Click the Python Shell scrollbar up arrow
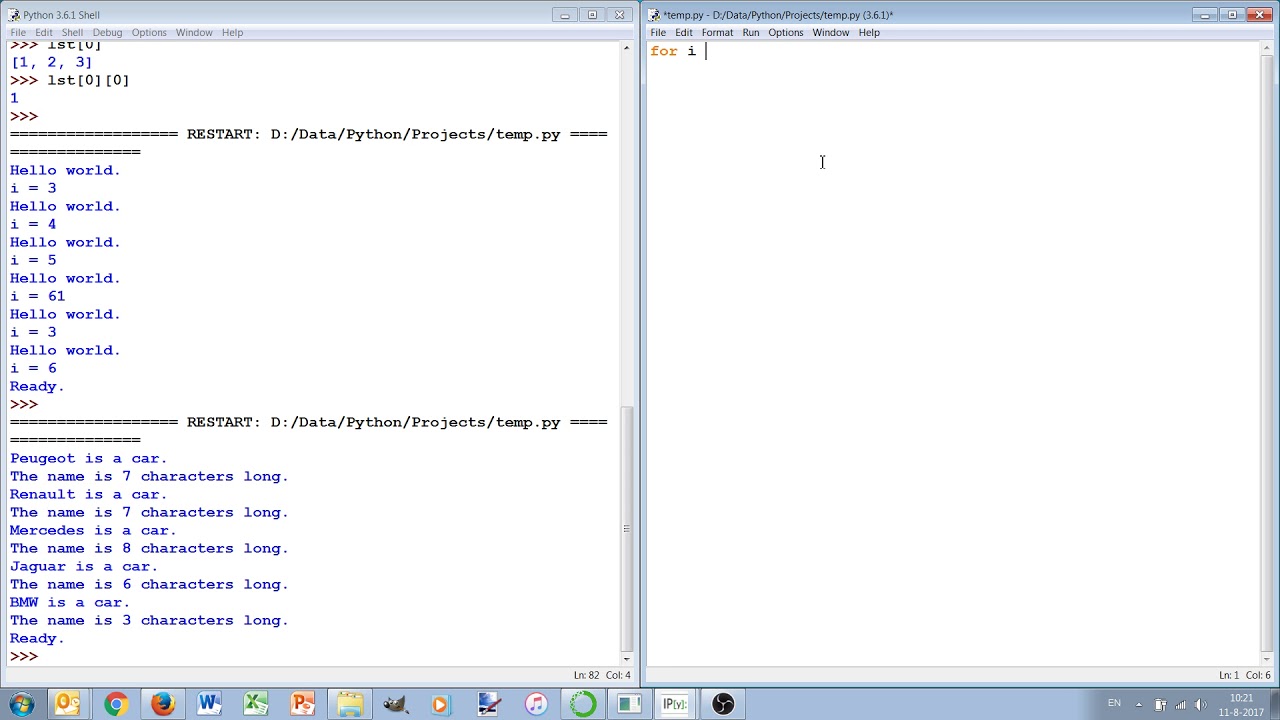Viewport: 1280px width, 720px height. [x=627, y=48]
